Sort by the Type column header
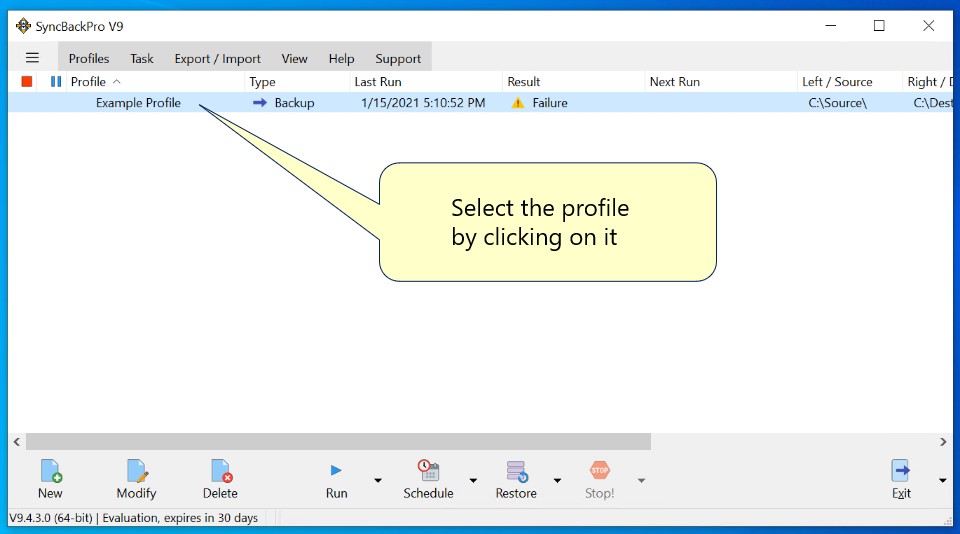The image size is (960, 534). pyautogui.click(x=297, y=81)
